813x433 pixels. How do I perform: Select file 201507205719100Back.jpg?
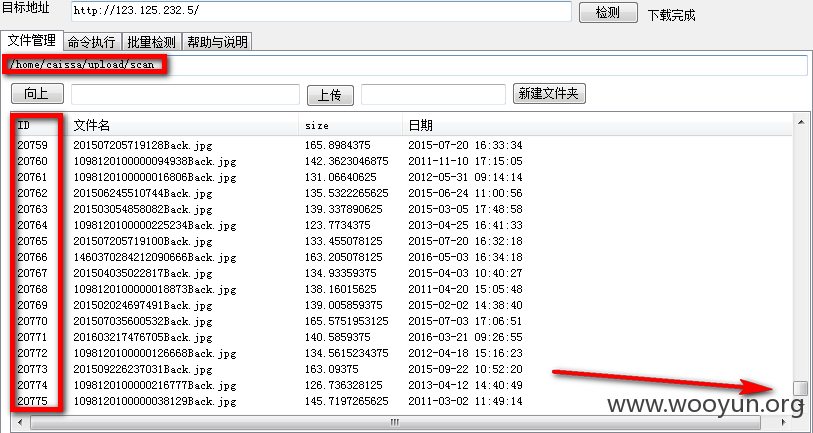click(143, 242)
